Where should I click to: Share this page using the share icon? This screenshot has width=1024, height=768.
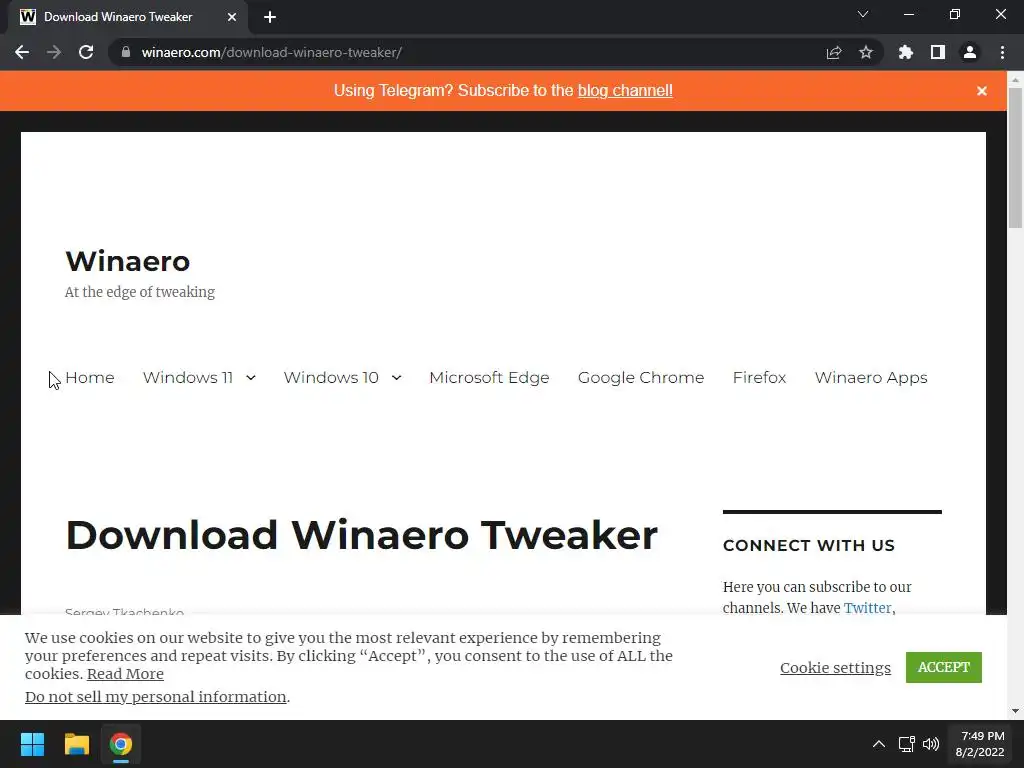tap(834, 52)
